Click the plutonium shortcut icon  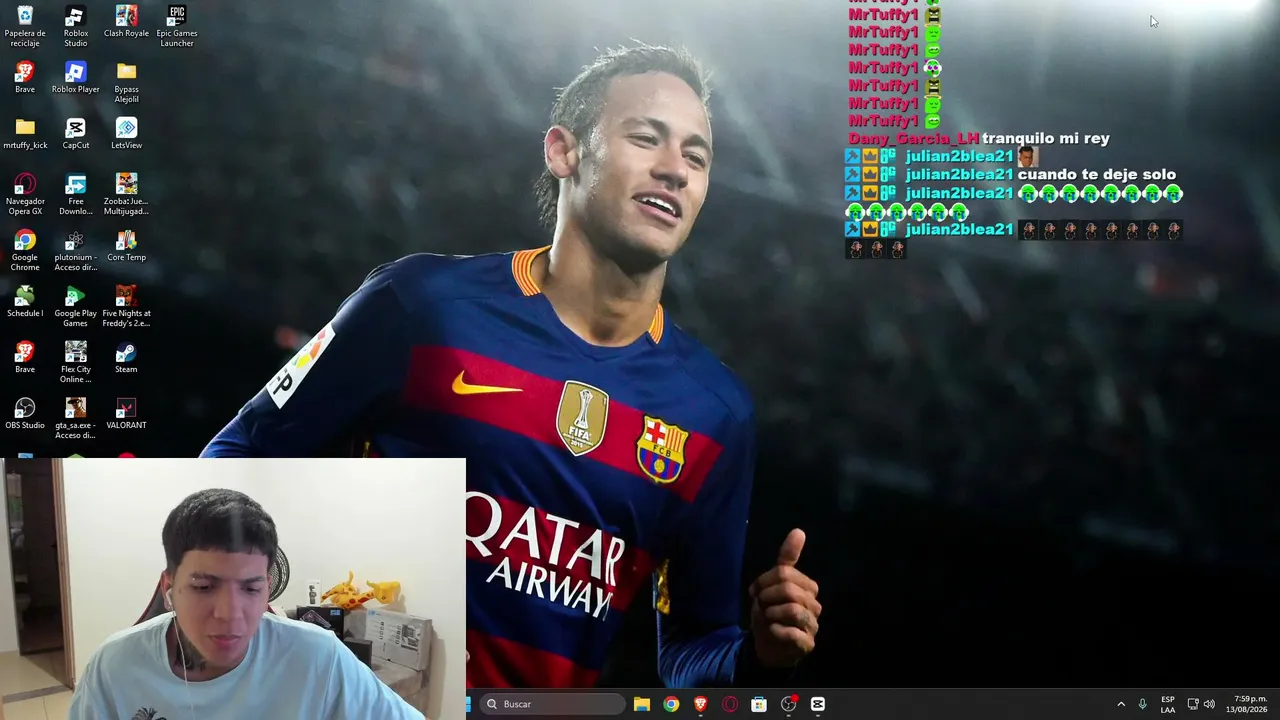[75, 250]
